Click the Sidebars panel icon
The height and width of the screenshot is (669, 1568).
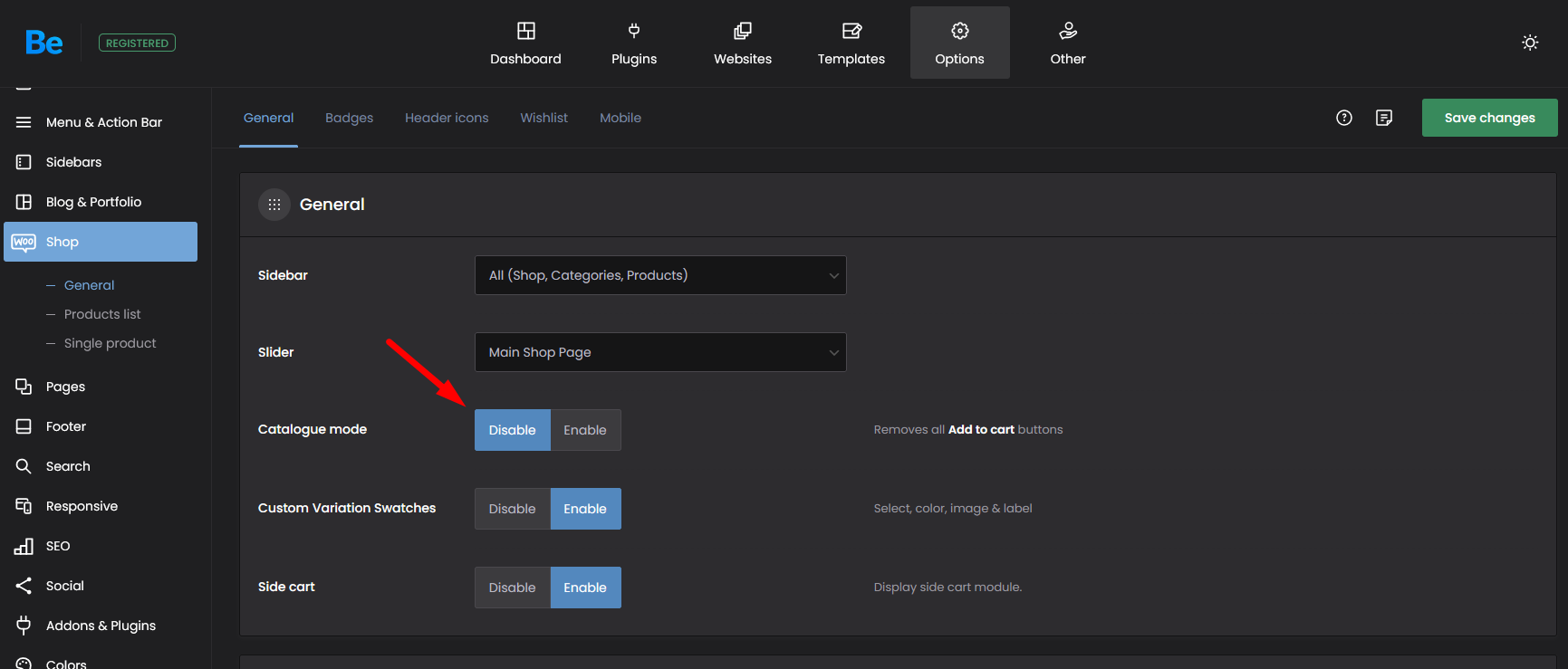[x=24, y=162]
